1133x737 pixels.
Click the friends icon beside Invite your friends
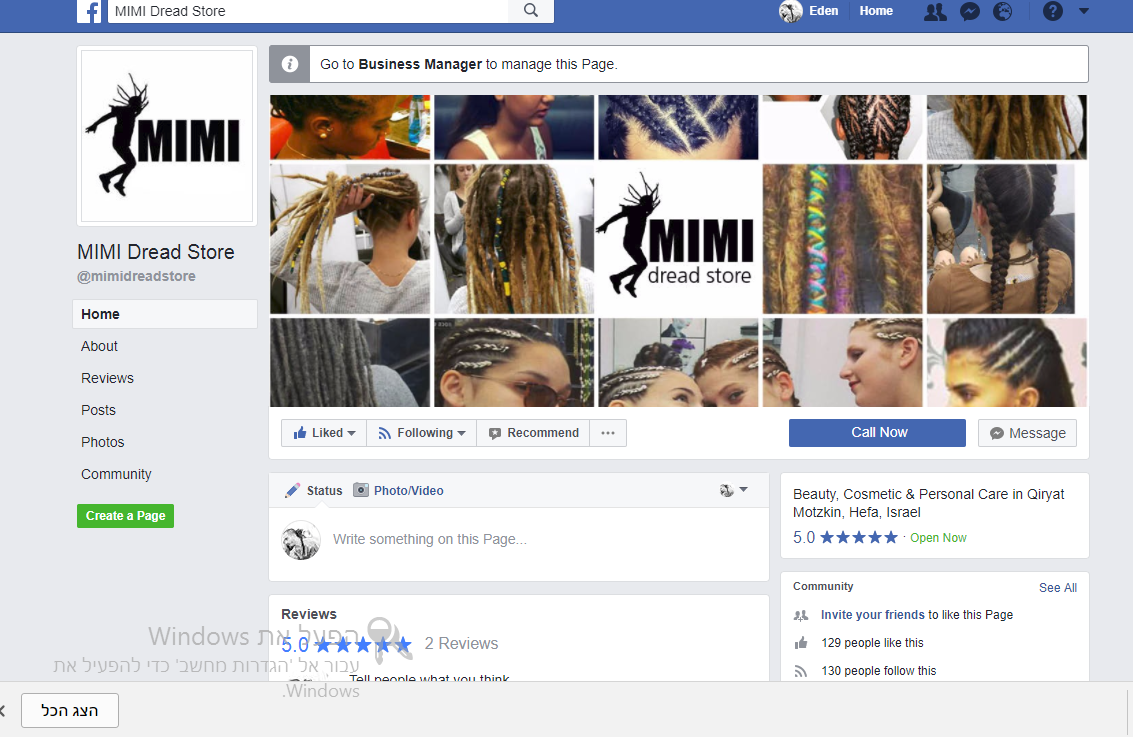point(801,616)
